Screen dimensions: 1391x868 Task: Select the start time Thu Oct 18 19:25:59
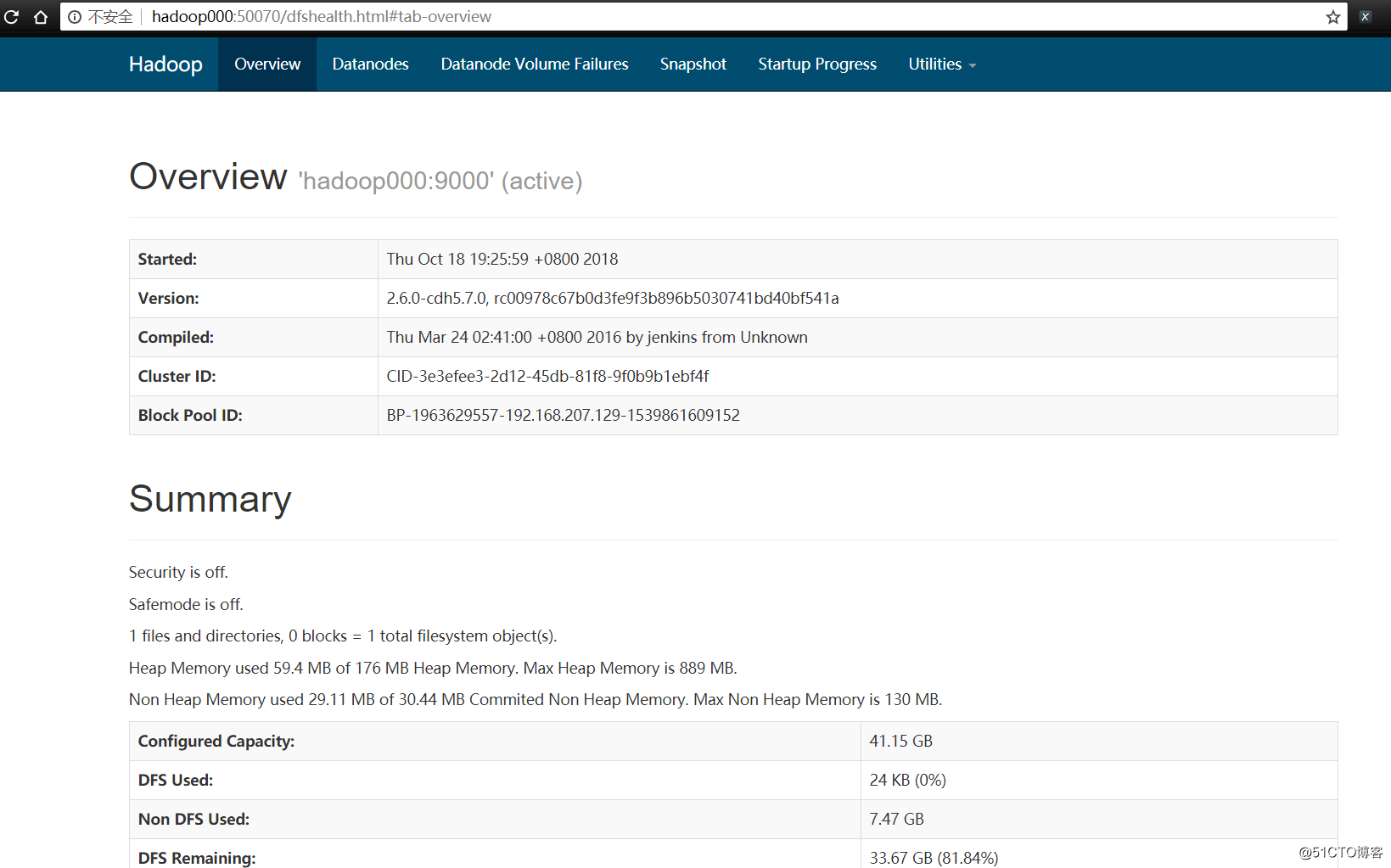tap(502, 260)
